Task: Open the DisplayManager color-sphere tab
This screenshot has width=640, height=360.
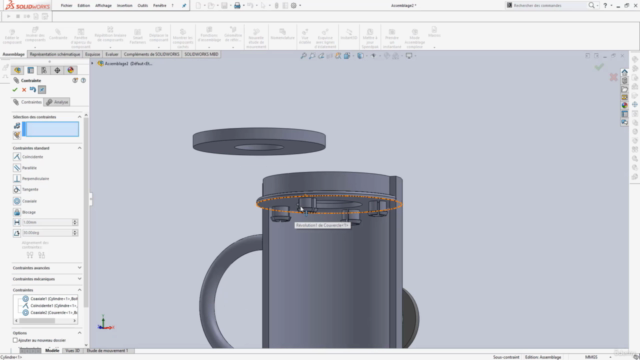Action: pyautogui.click(x=70, y=70)
